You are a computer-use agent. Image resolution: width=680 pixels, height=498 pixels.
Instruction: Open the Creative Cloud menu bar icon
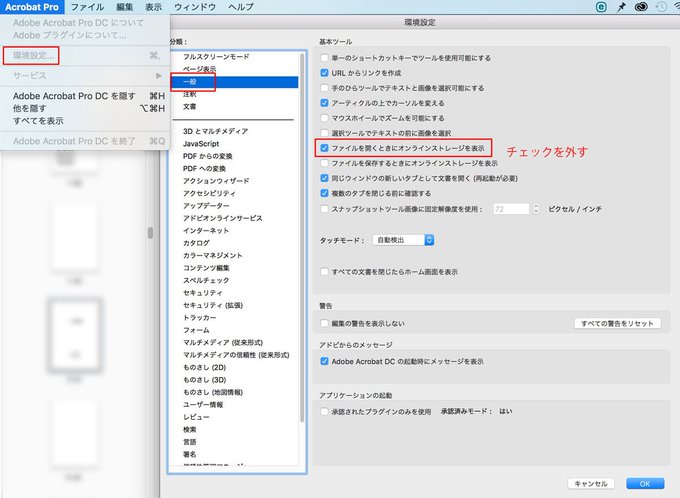641,7
